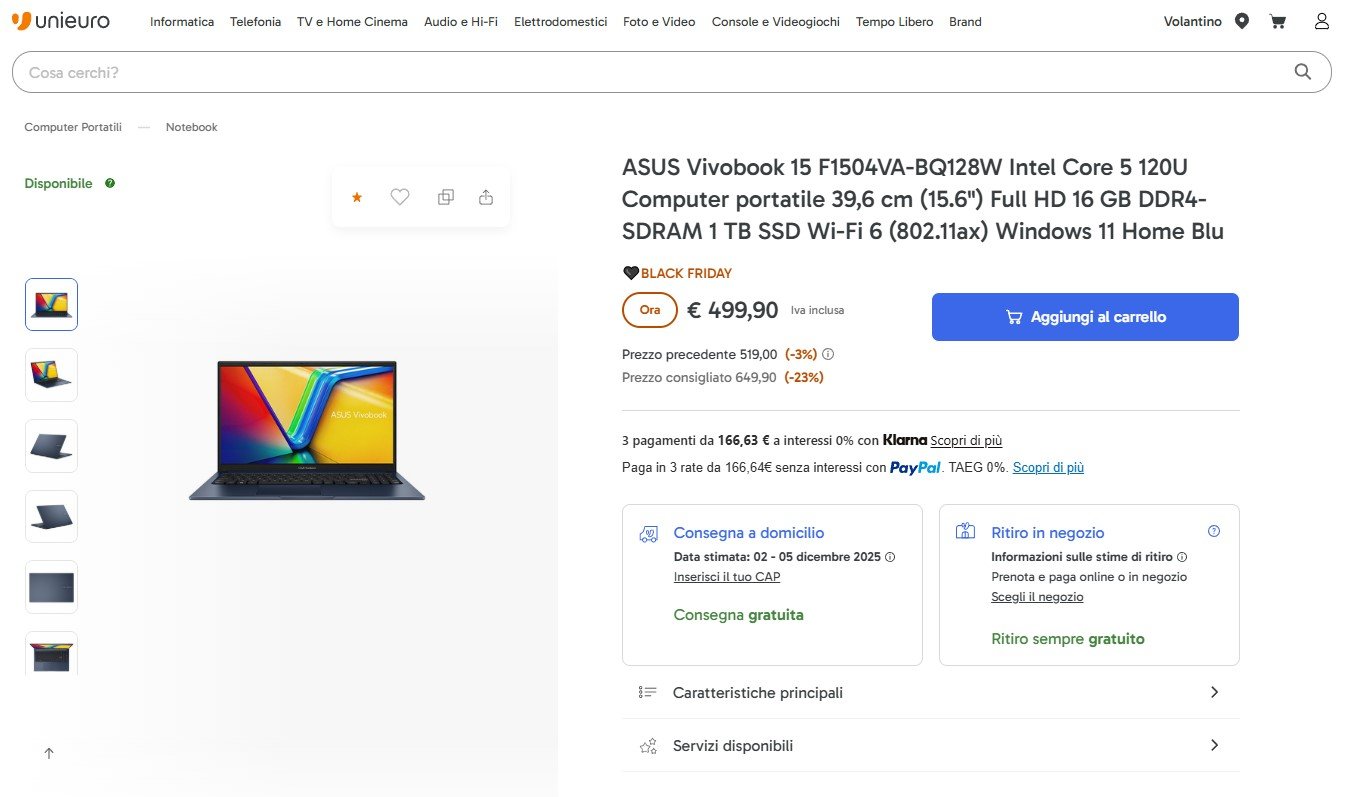1355x797 pixels.
Task: Open Klarna Scopri di più link
Action: pyautogui.click(x=966, y=441)
